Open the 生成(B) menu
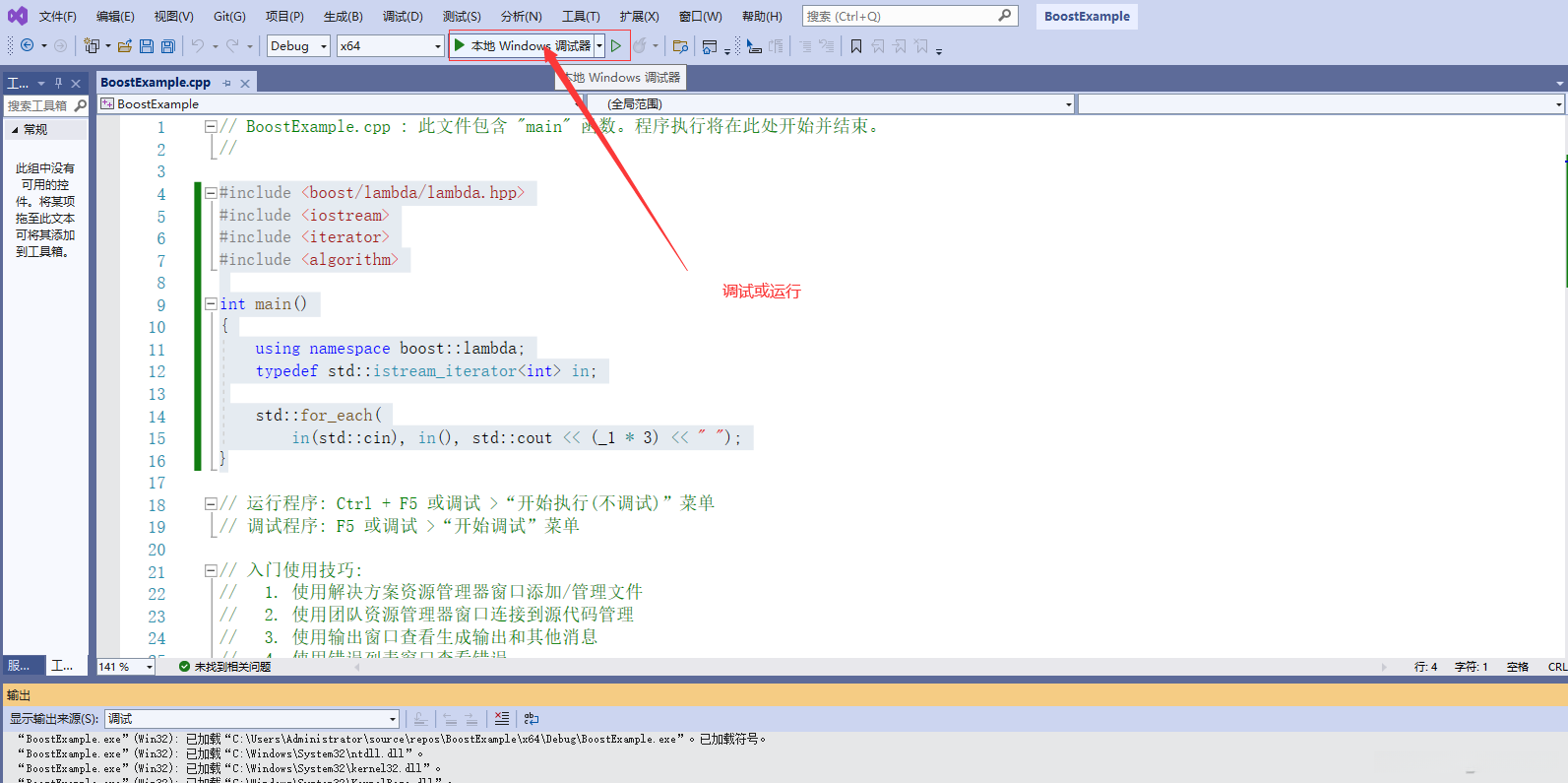Image resolution: width=1568 pixels, height=783 pixels. 343,16
